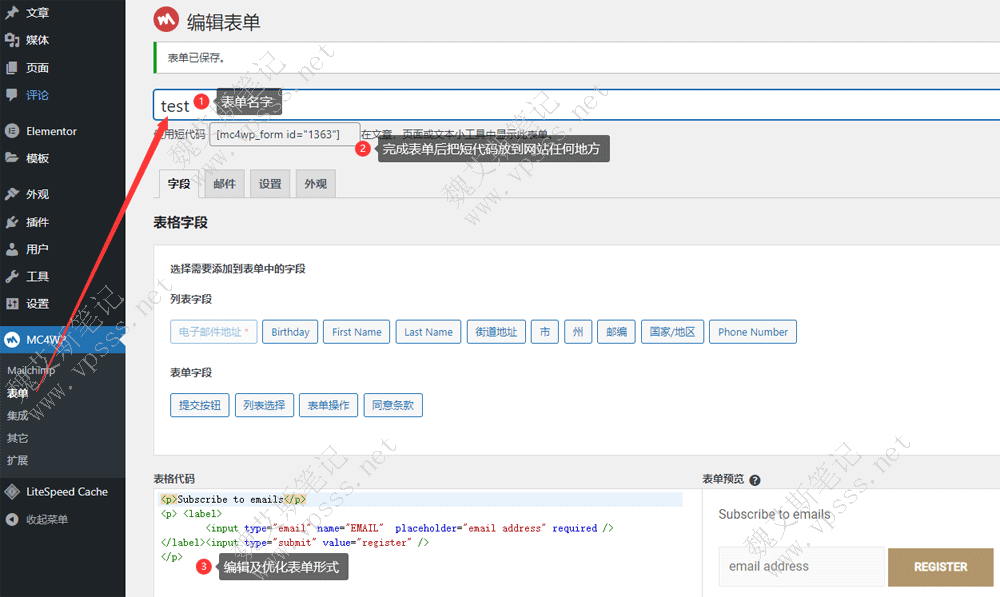Insert the 提交按钮 form field
This screenshot has height=597, width=1000.
pos(200,405)
